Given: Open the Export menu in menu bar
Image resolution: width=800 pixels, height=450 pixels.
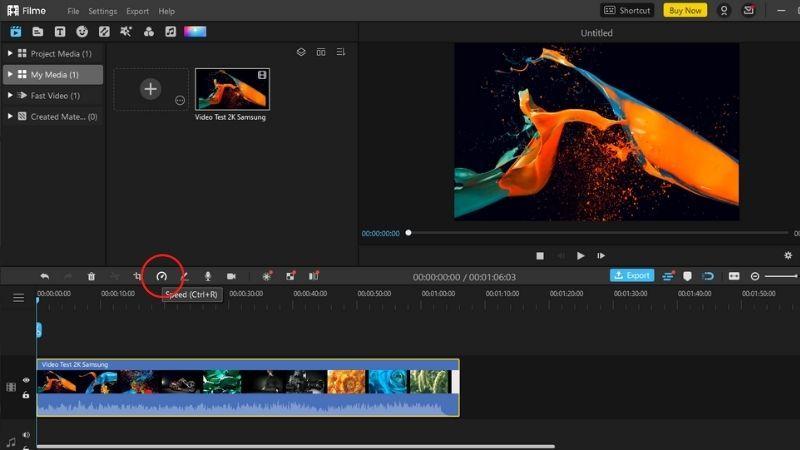Looking at the screenshot, I should point(138,11).
